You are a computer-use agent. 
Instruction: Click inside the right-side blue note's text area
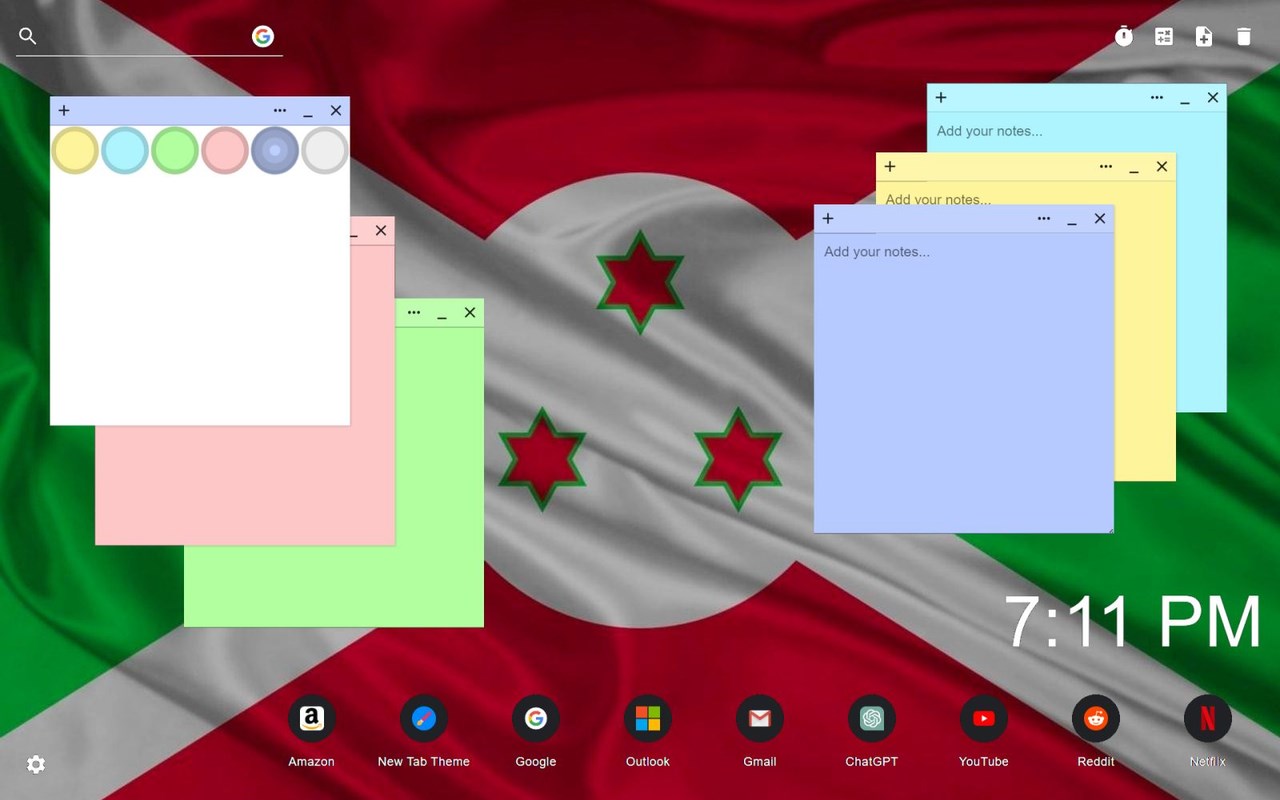coord(964,382)
